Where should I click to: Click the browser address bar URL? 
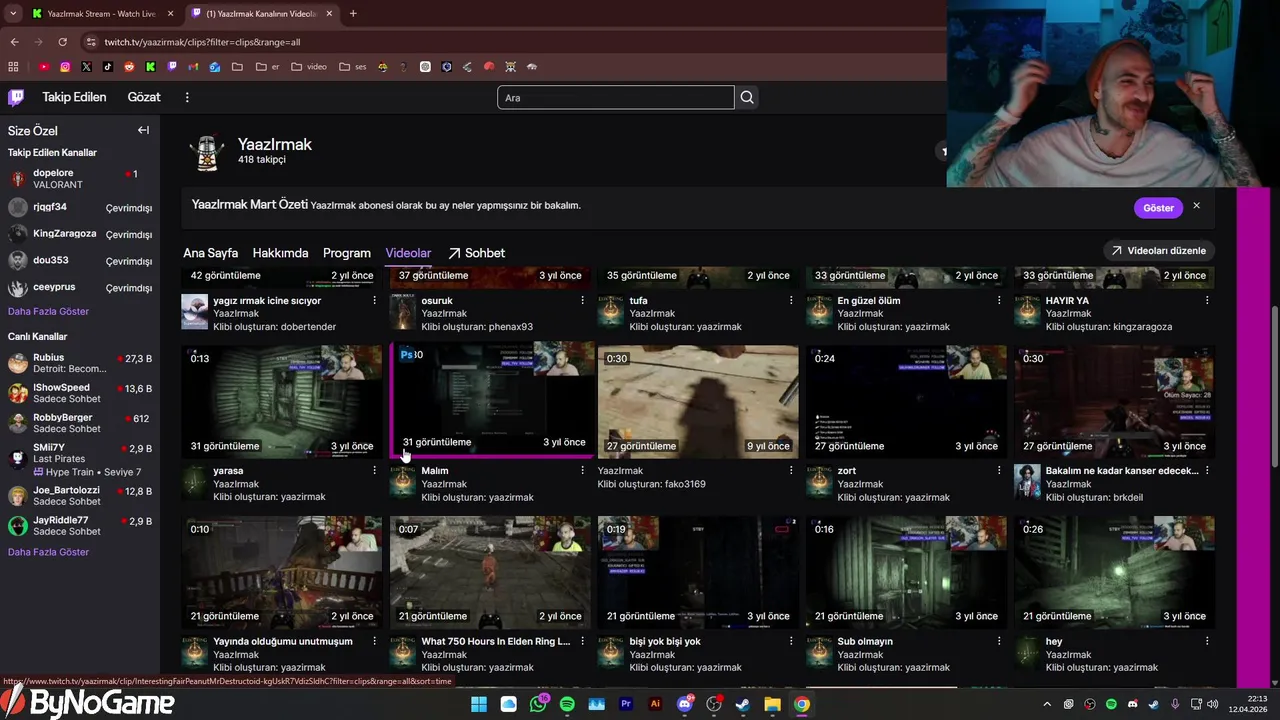202,42
